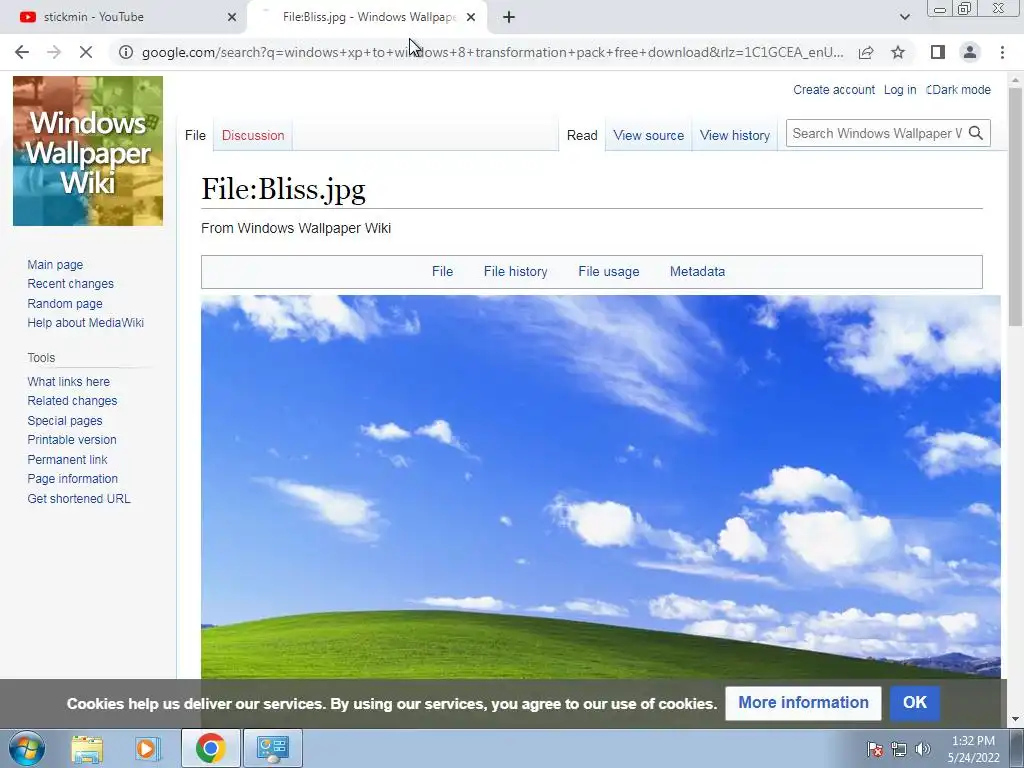Image resolution: width=1024 pixels, height=768 pixels.
Task: Click the scrollbar down arrow
Action: tap(1015, 719)
